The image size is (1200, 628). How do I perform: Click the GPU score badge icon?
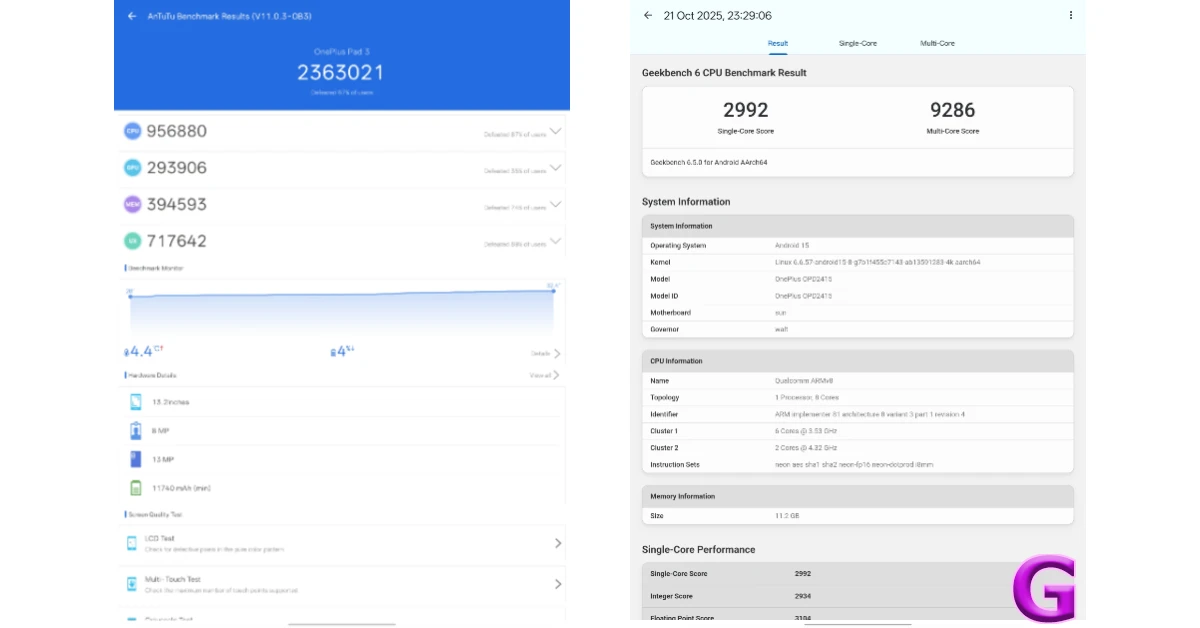click(131, 167)
